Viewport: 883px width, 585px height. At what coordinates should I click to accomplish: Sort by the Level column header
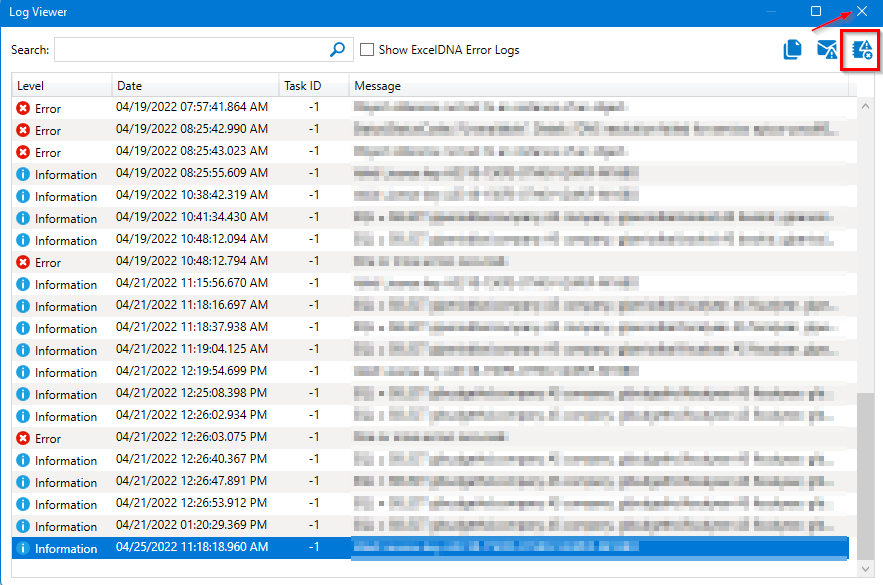tap(61, 86)
